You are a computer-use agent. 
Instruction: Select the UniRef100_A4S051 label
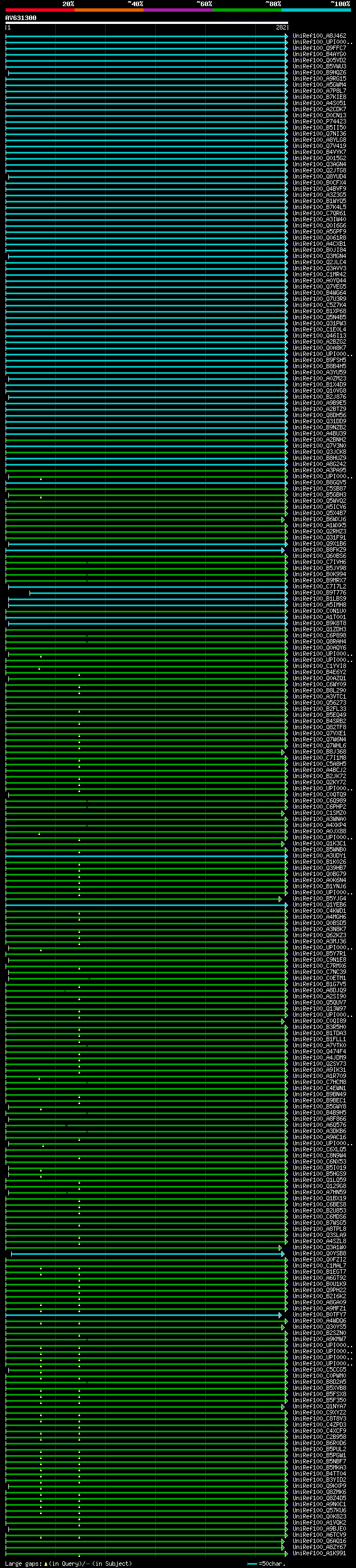319,103
